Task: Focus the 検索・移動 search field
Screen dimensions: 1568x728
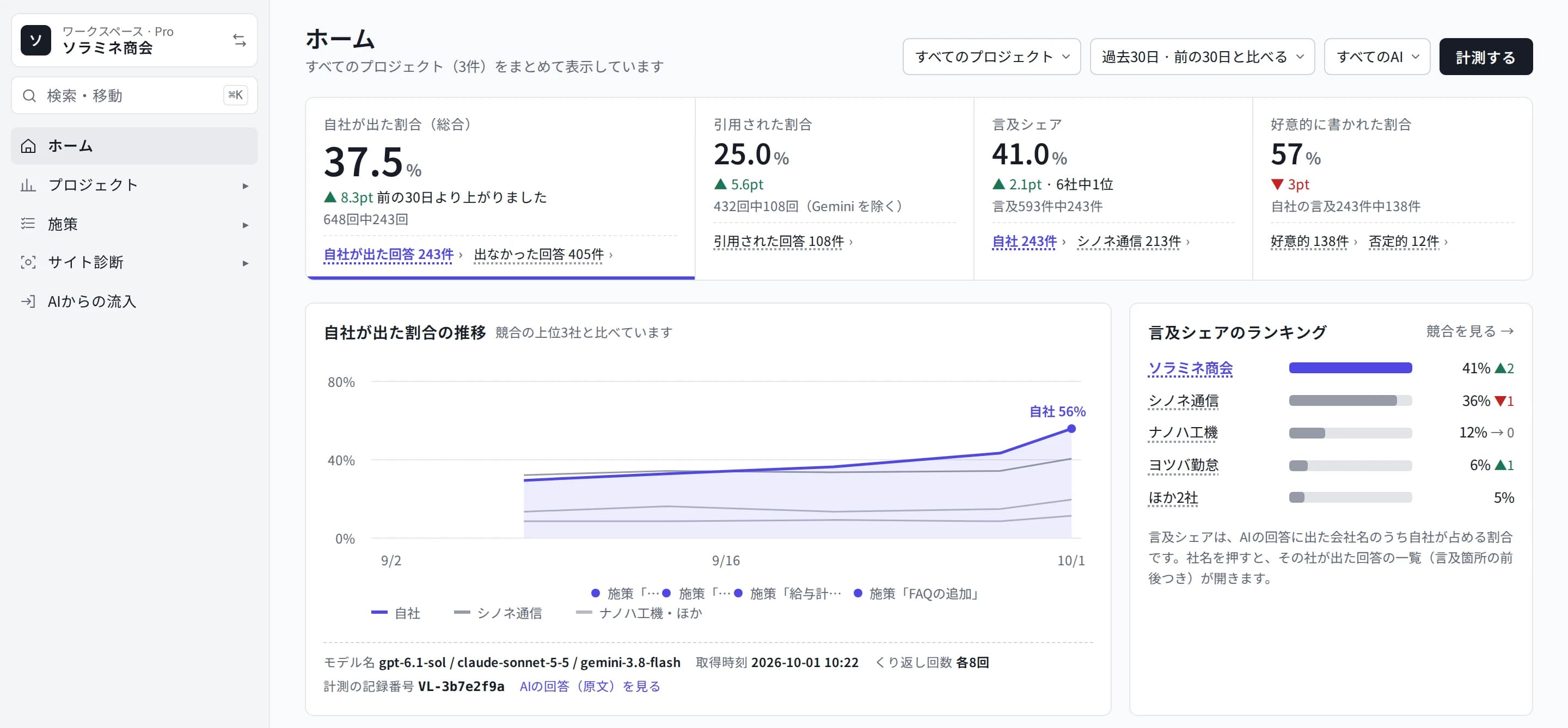Action: pyautogui.click(x=134, y=95)
